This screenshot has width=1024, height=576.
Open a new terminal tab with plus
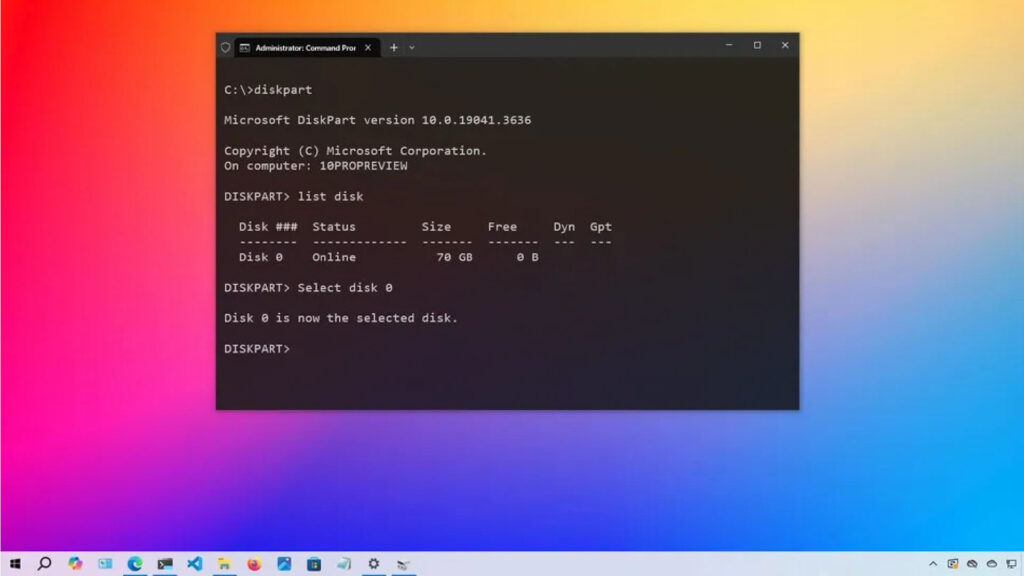tap(393, 47)
